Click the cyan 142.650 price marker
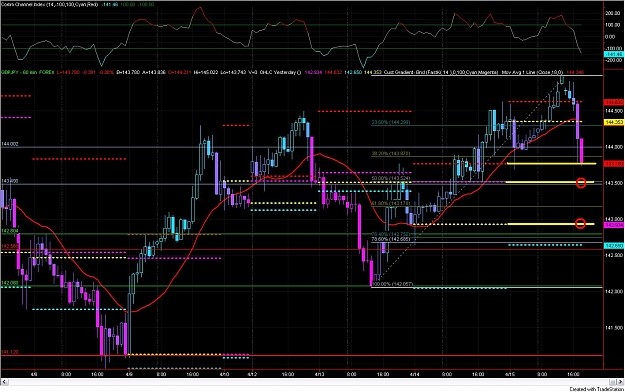This screenshot has height=392, width=625. (614, 246)
